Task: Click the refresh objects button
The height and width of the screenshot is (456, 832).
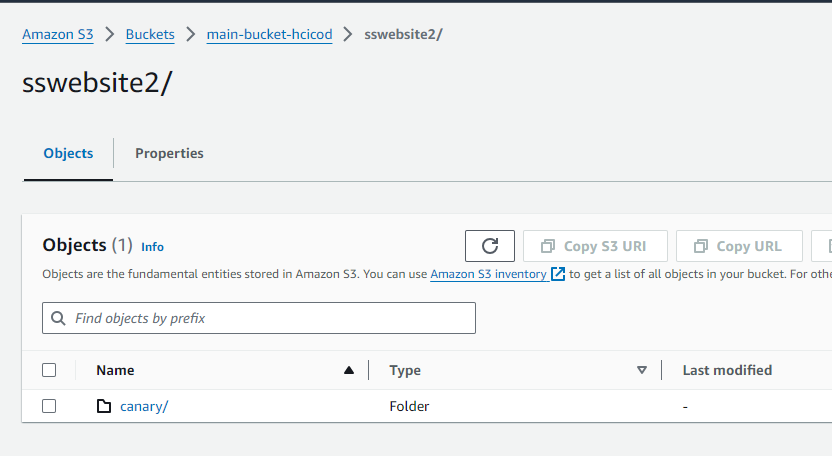Action: click(490, 246)
